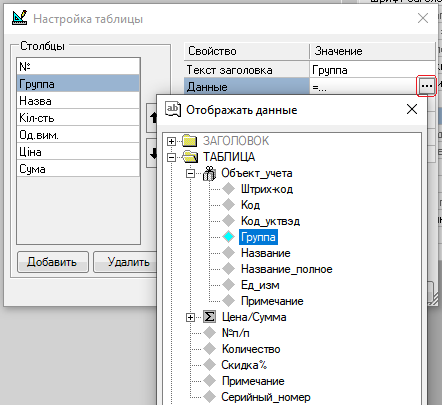Screen dimensions: 442x405
Task: Click the Удалить button
Action: click(125, 262)
